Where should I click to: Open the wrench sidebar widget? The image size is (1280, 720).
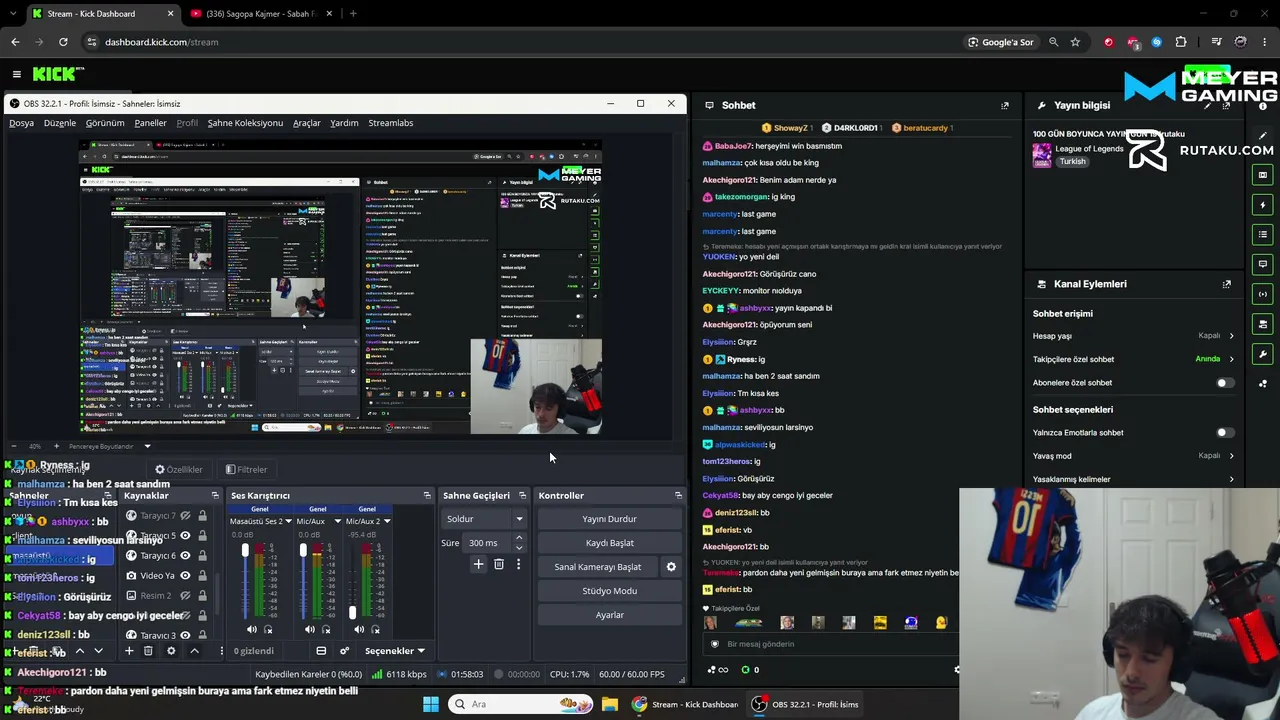pyautogui.click(x=1263, y=354)
